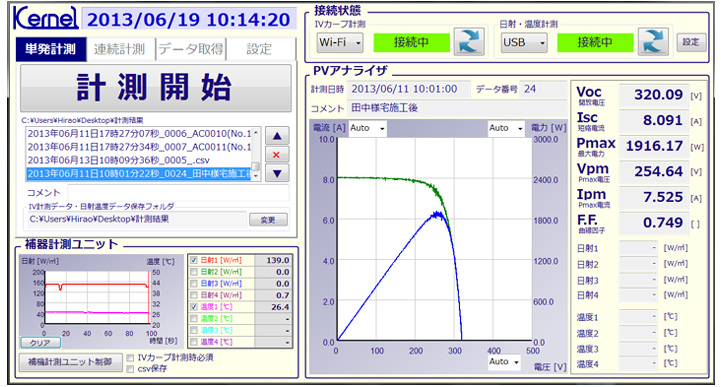Image resolution: width=721 pixels, height=387 pixels.
Task: Switch to the データ取得 tab
Action: [191, 49]
